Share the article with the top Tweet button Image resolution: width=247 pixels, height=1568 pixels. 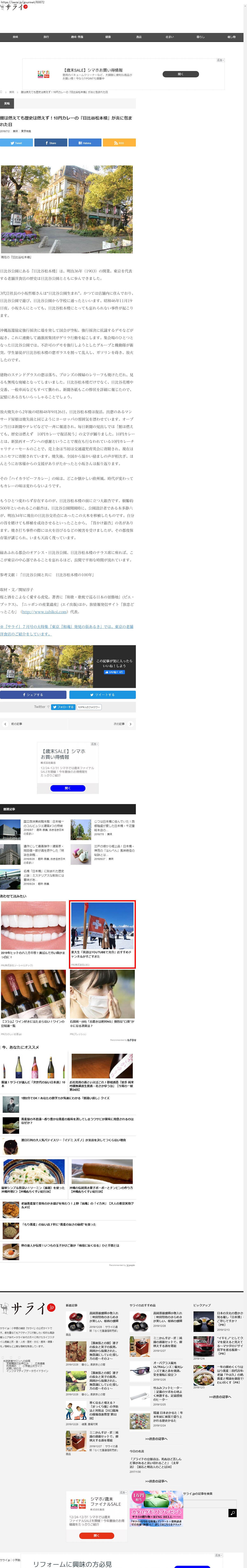tap(16, 142)
